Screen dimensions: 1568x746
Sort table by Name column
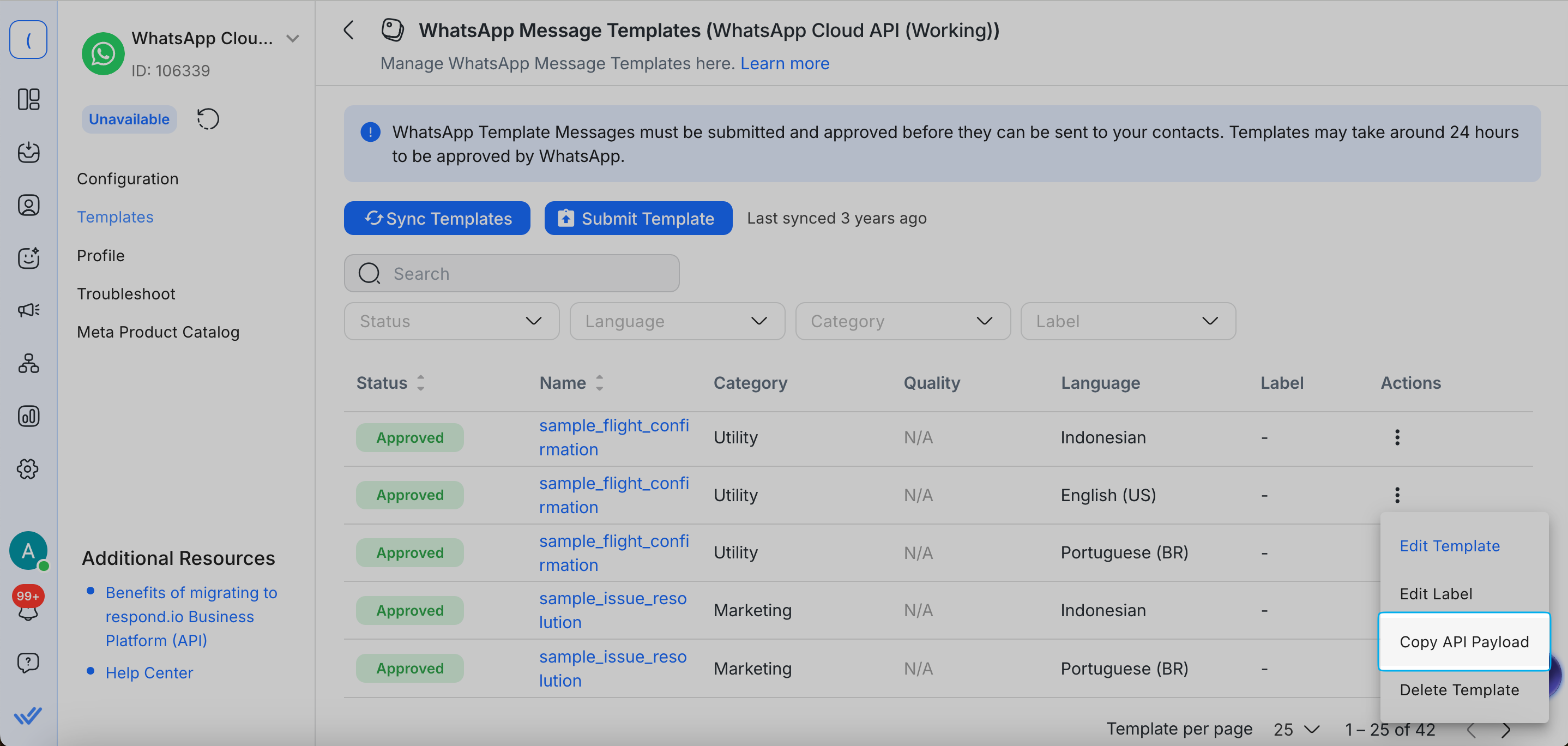[599, 382]
